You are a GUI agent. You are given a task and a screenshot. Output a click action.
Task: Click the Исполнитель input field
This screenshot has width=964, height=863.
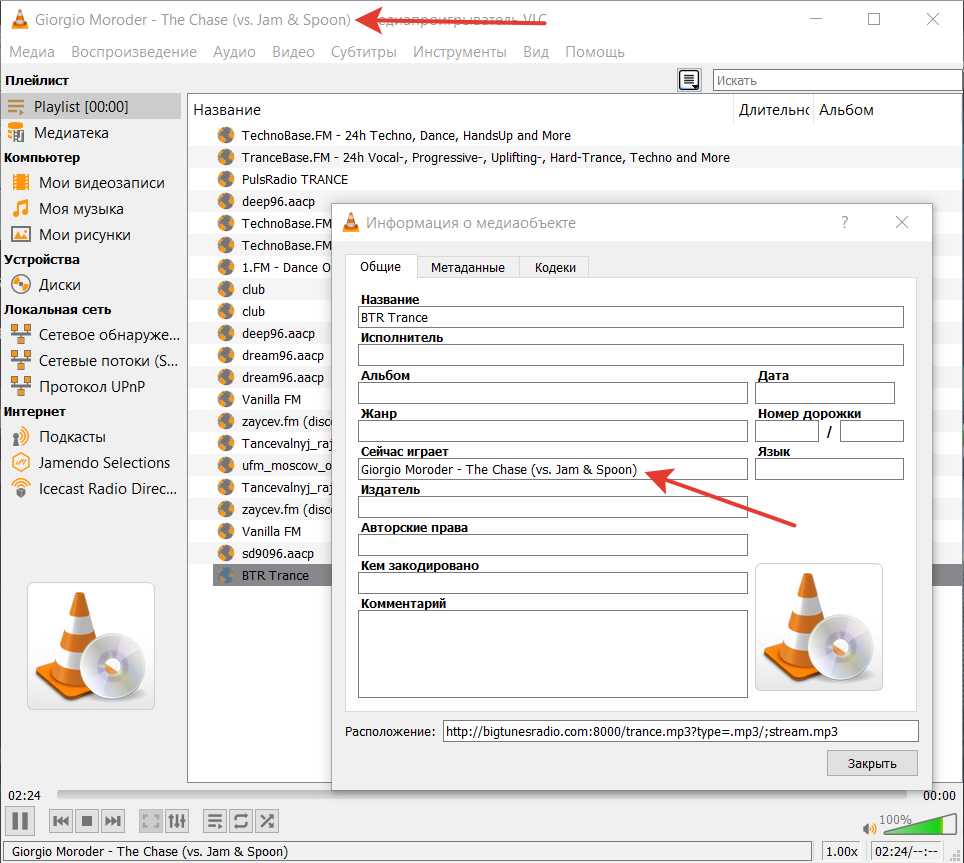[x=631, y=355]
